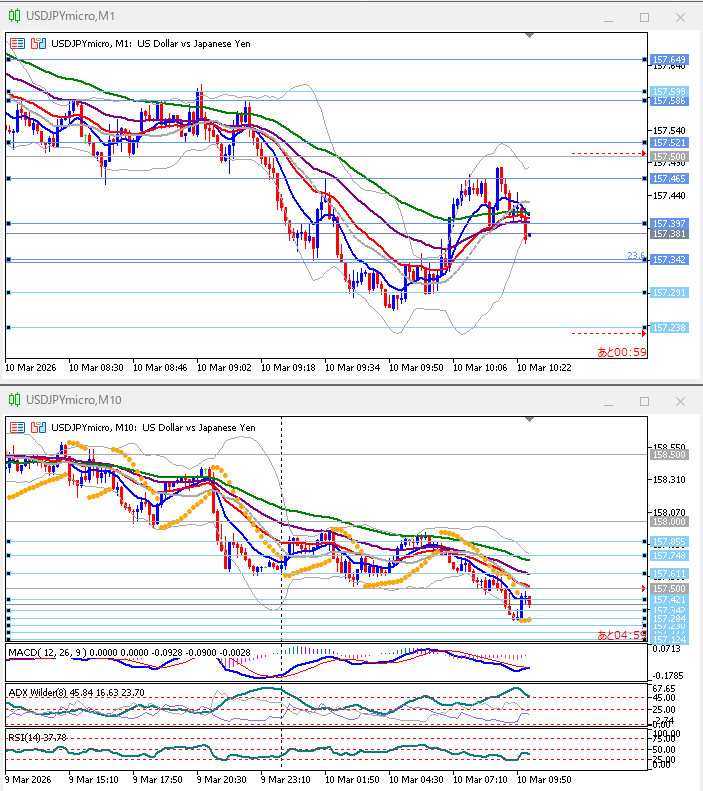This screenshot has height=791, width=703.
Task: Select the 157.649 price level label on M1
Action: (x=667, y=59)
